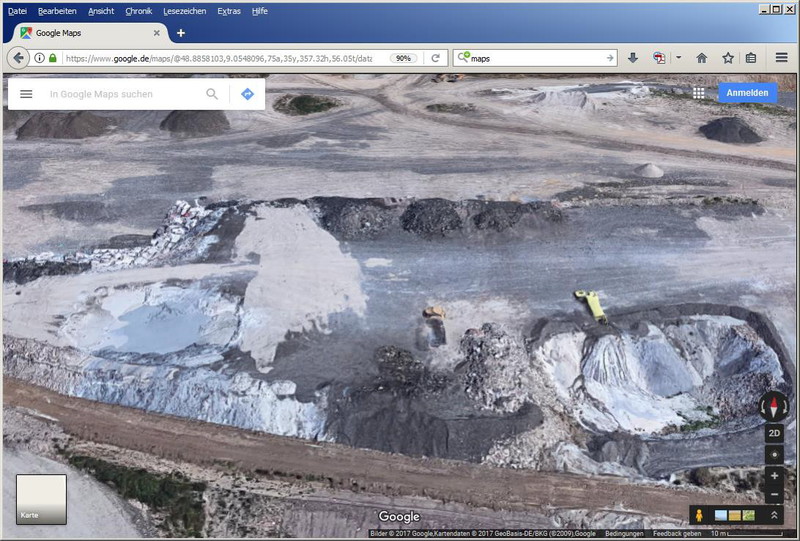Click the blue Anmelden button
The width and height of the screenshot is (800, 541).
pyautogui.click(x=747, y=93)
